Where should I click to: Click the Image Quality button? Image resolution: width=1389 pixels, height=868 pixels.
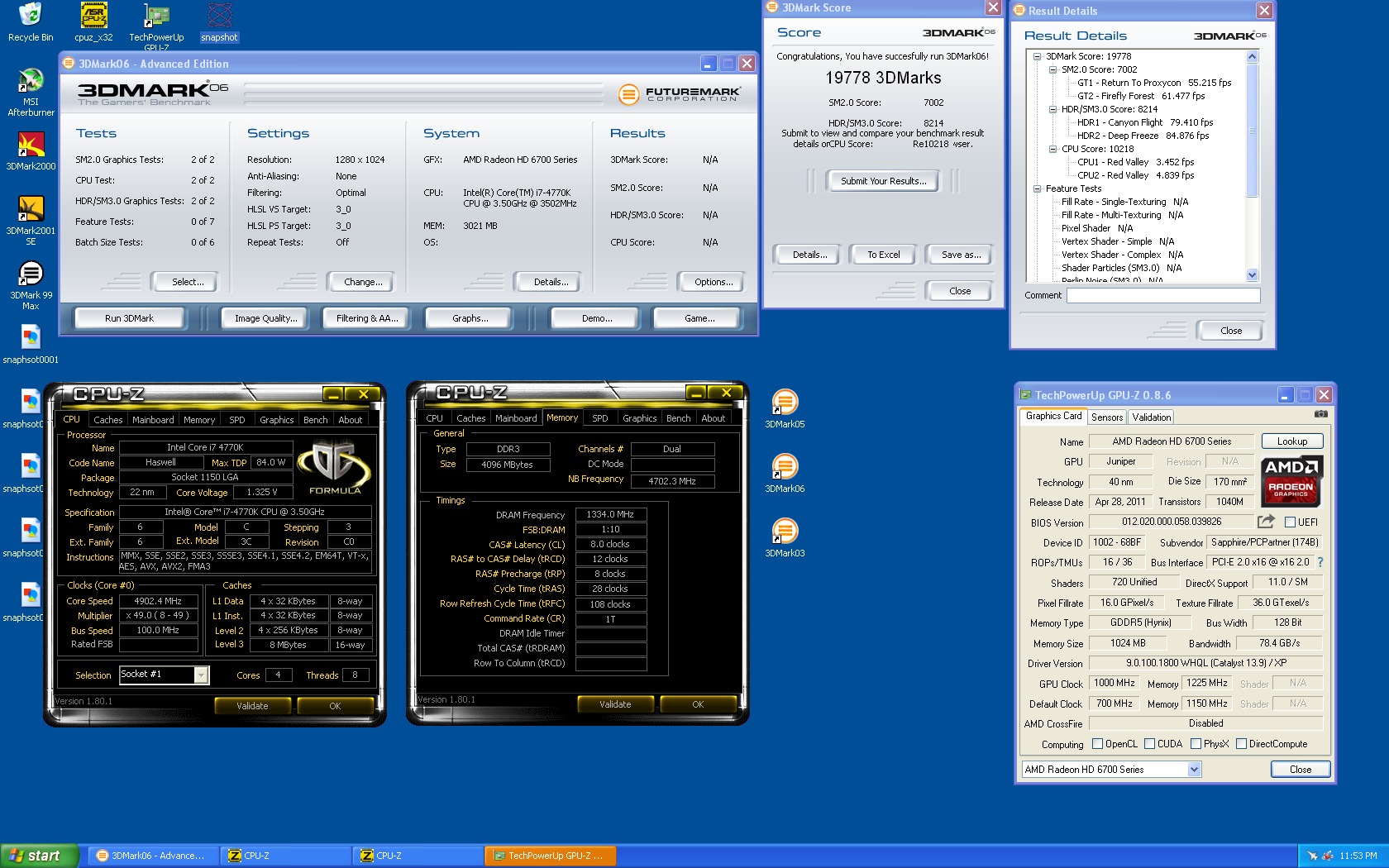pyautogui.click(x=265, y=318)
